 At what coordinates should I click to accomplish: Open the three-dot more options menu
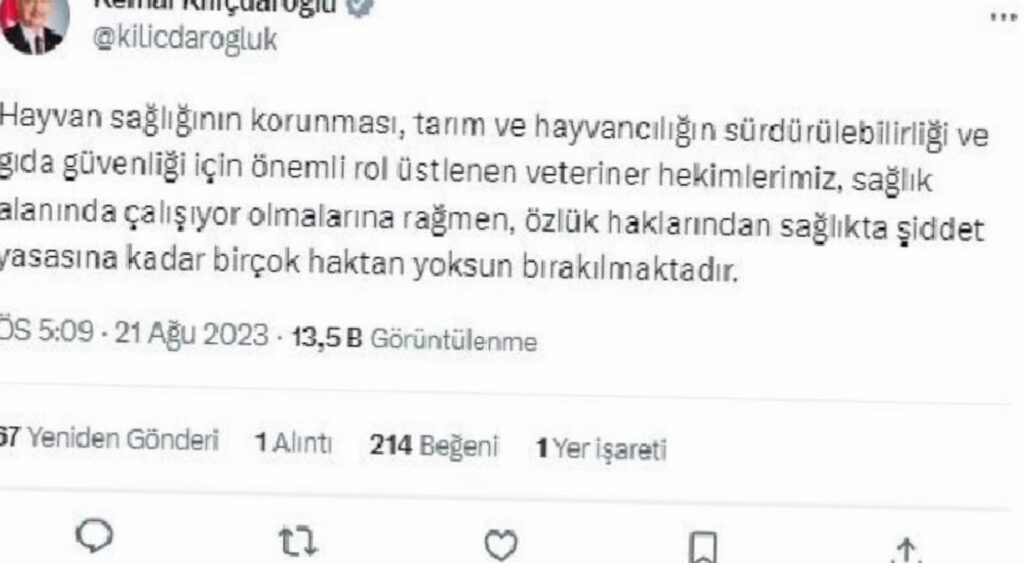point(1004,17)
